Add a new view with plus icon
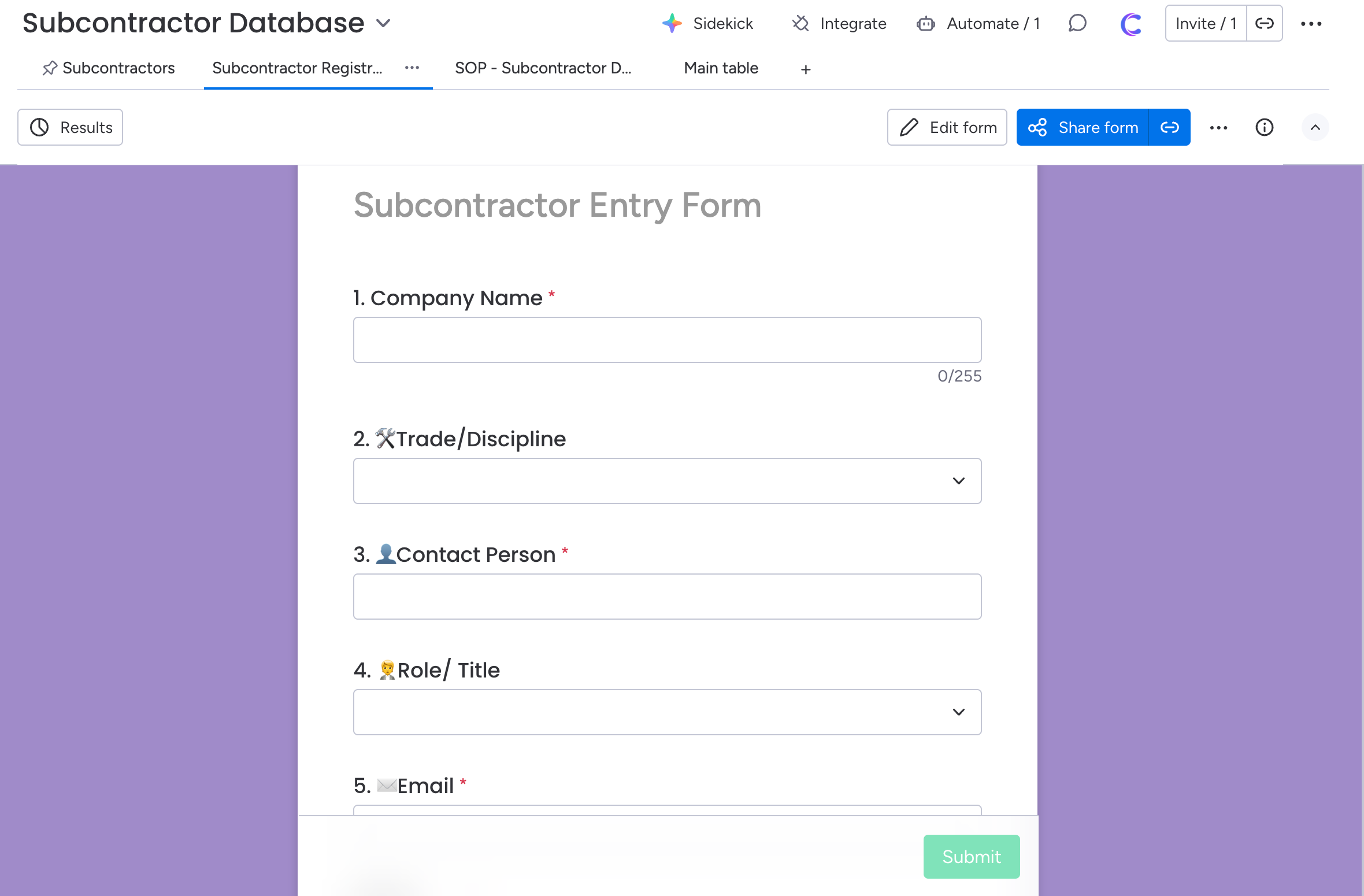The width and height of the screenshot is (1364, 896). (x=806, y=69)
